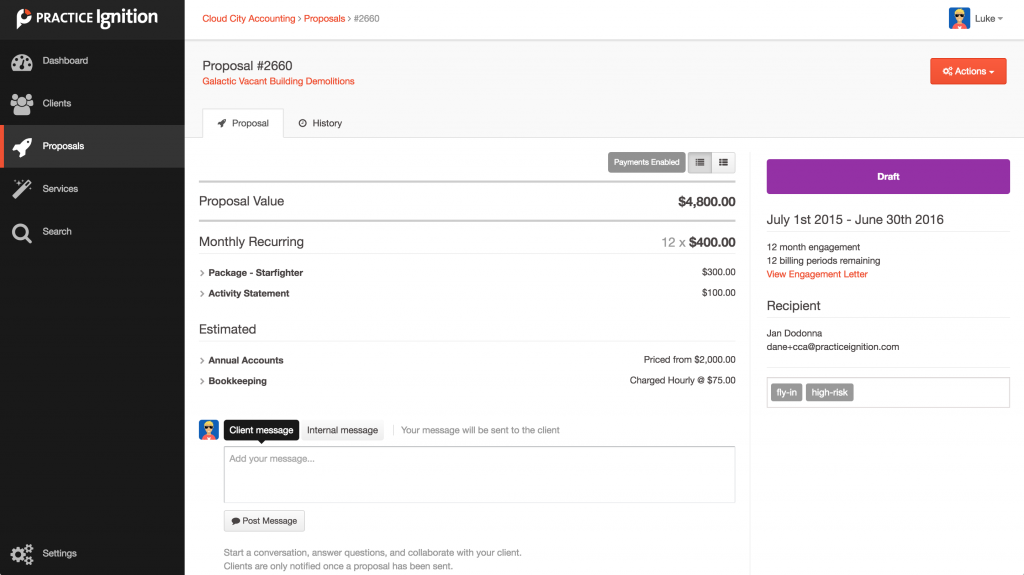Click into the Add your message text box

coord(479,474)
